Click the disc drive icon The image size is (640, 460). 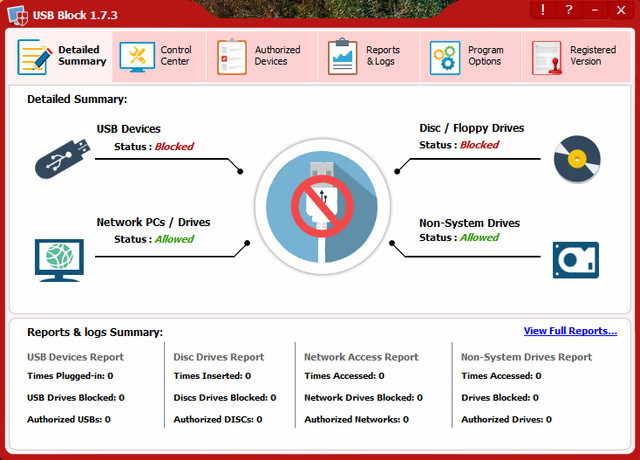[576, 157]
